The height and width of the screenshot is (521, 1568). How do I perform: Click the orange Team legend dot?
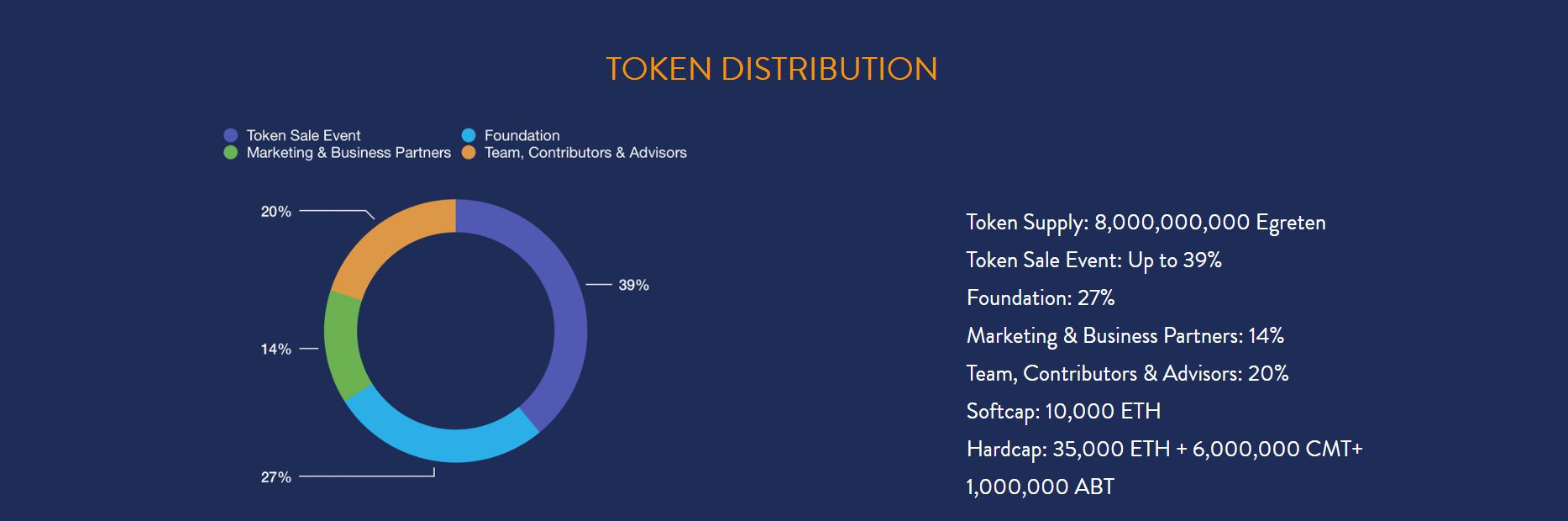[x=469, y=153]
